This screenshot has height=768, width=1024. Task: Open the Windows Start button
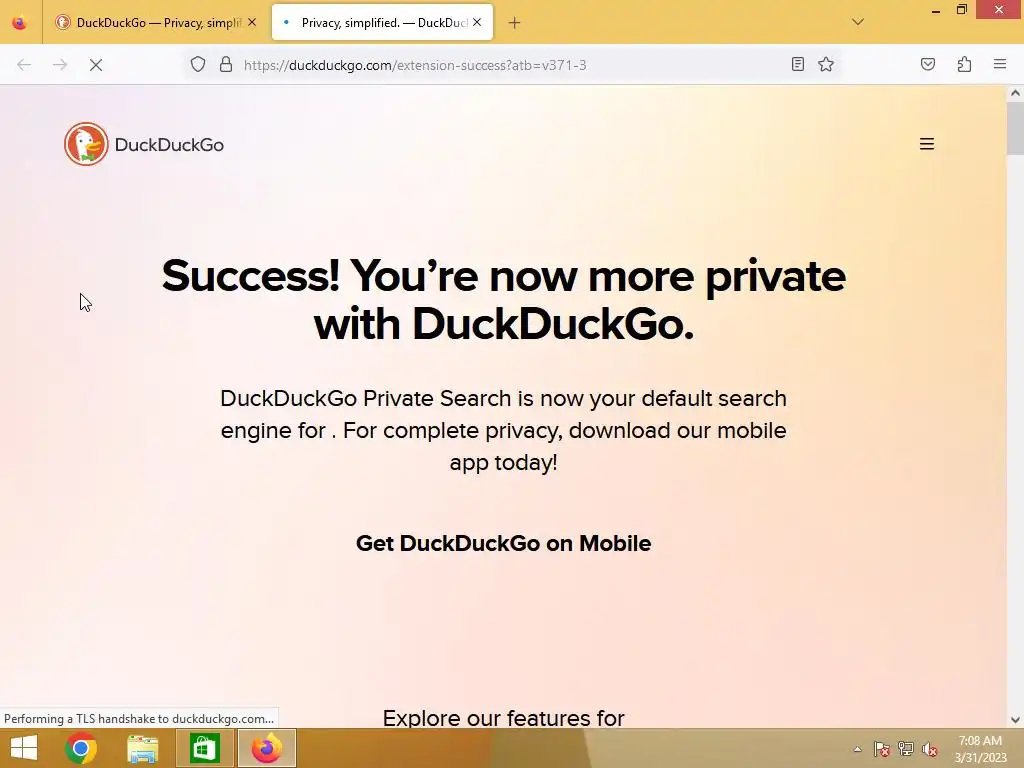coord(24,748)
